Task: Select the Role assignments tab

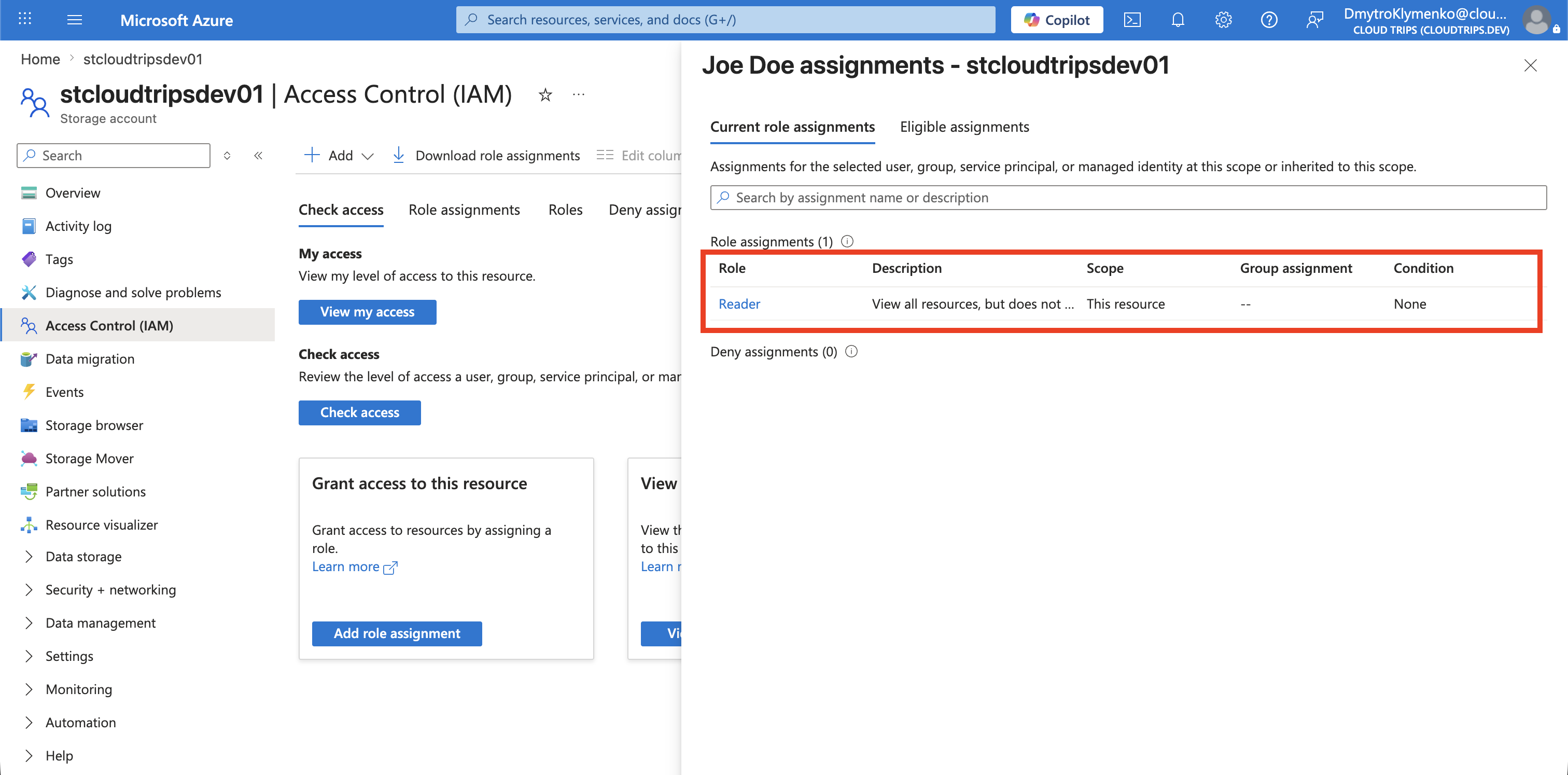Action: (x=464, y=210)
